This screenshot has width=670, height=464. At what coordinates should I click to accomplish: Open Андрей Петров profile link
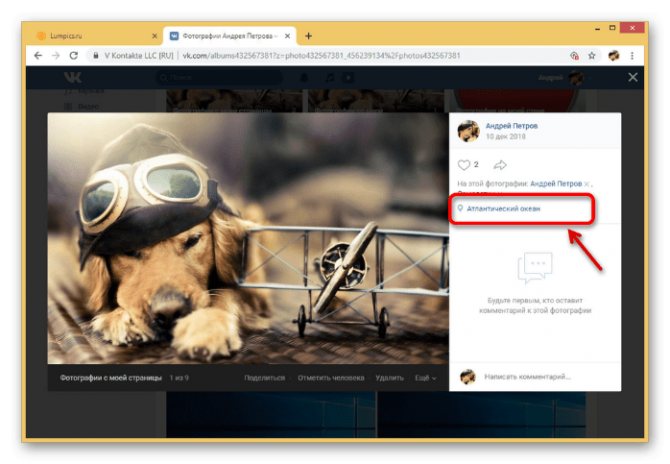(511, 126)
